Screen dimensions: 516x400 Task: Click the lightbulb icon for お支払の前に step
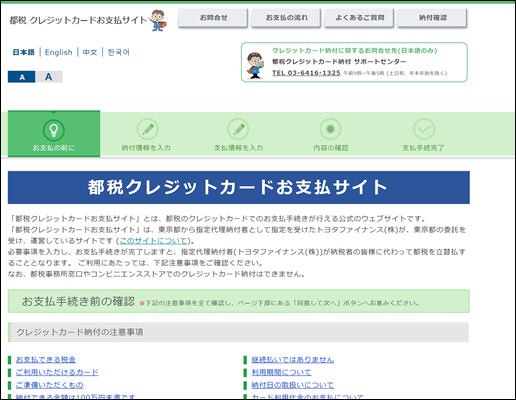54,130
